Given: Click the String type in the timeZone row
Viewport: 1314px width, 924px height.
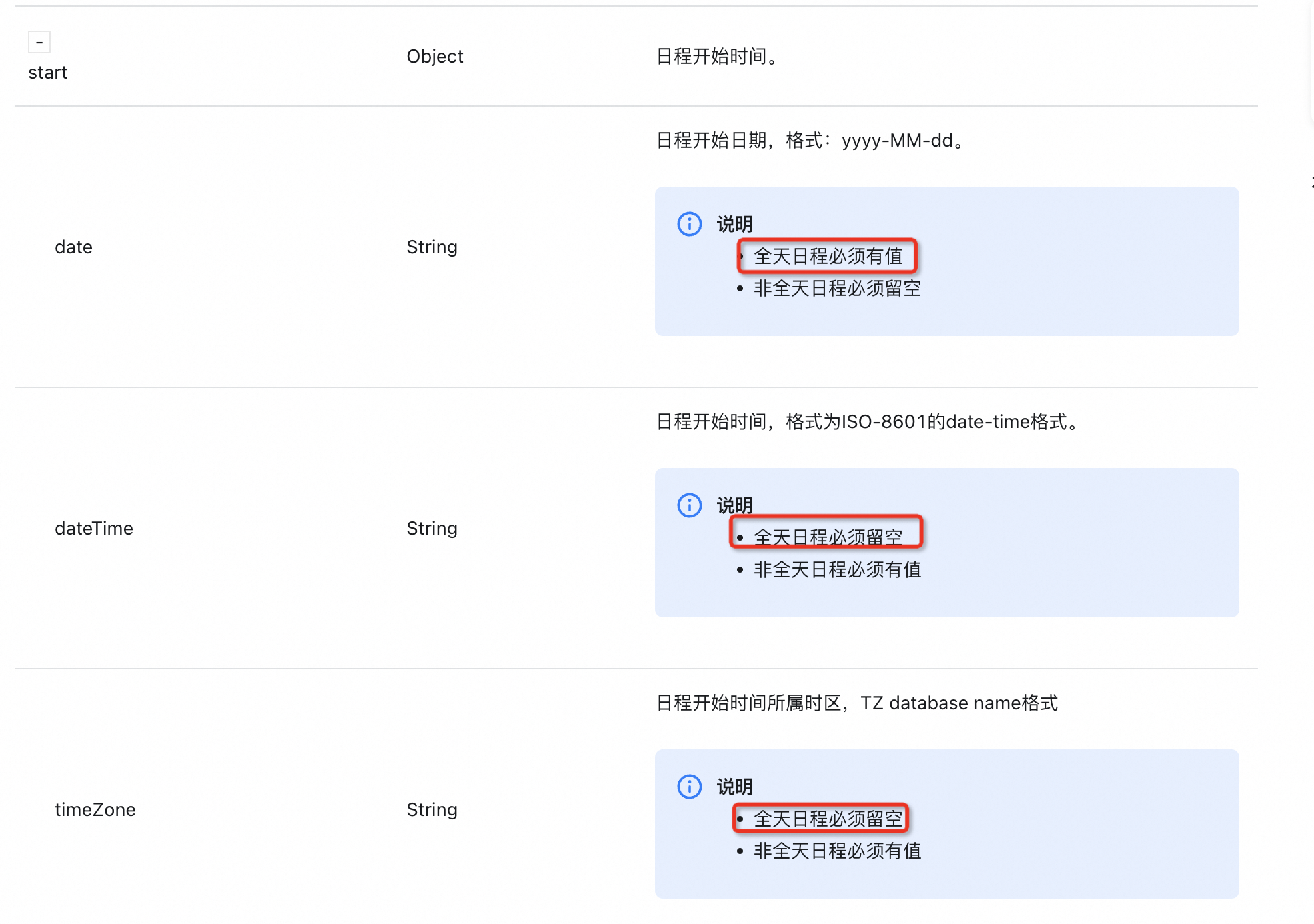Looking at the screenshot, I should (x=432, y=810).
